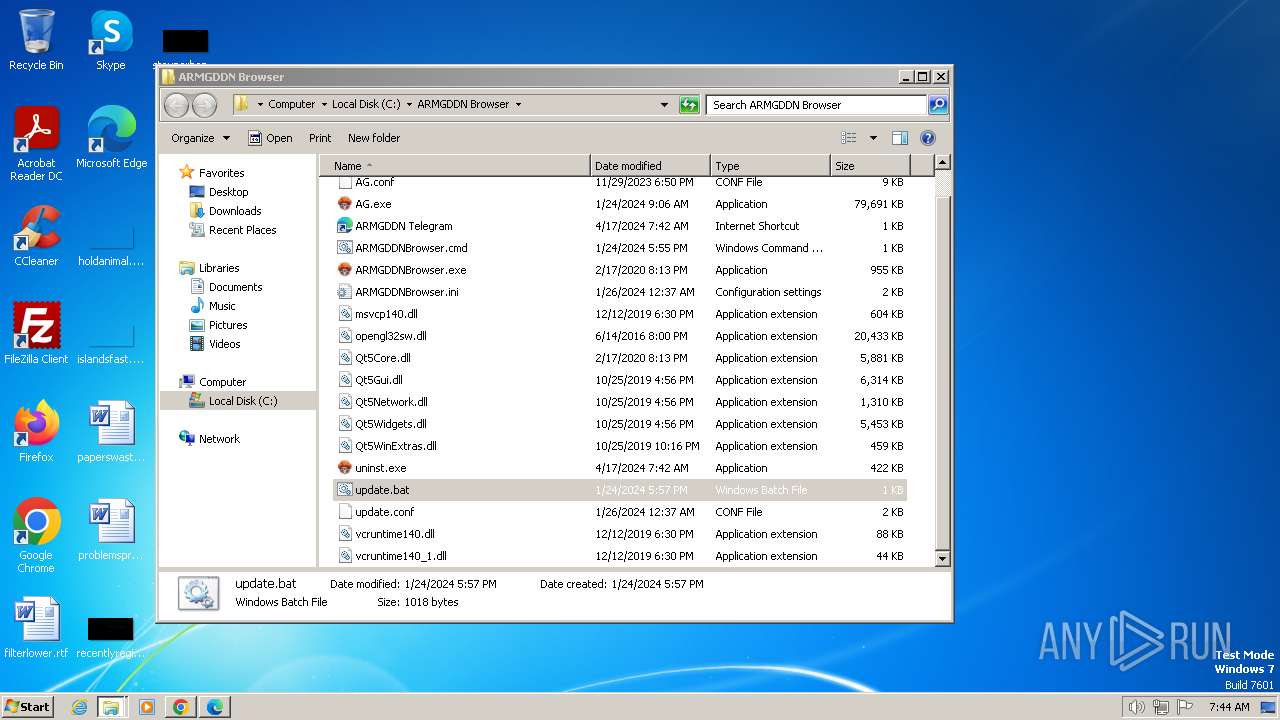Click the Chrome icon in the taskbar

181,707
